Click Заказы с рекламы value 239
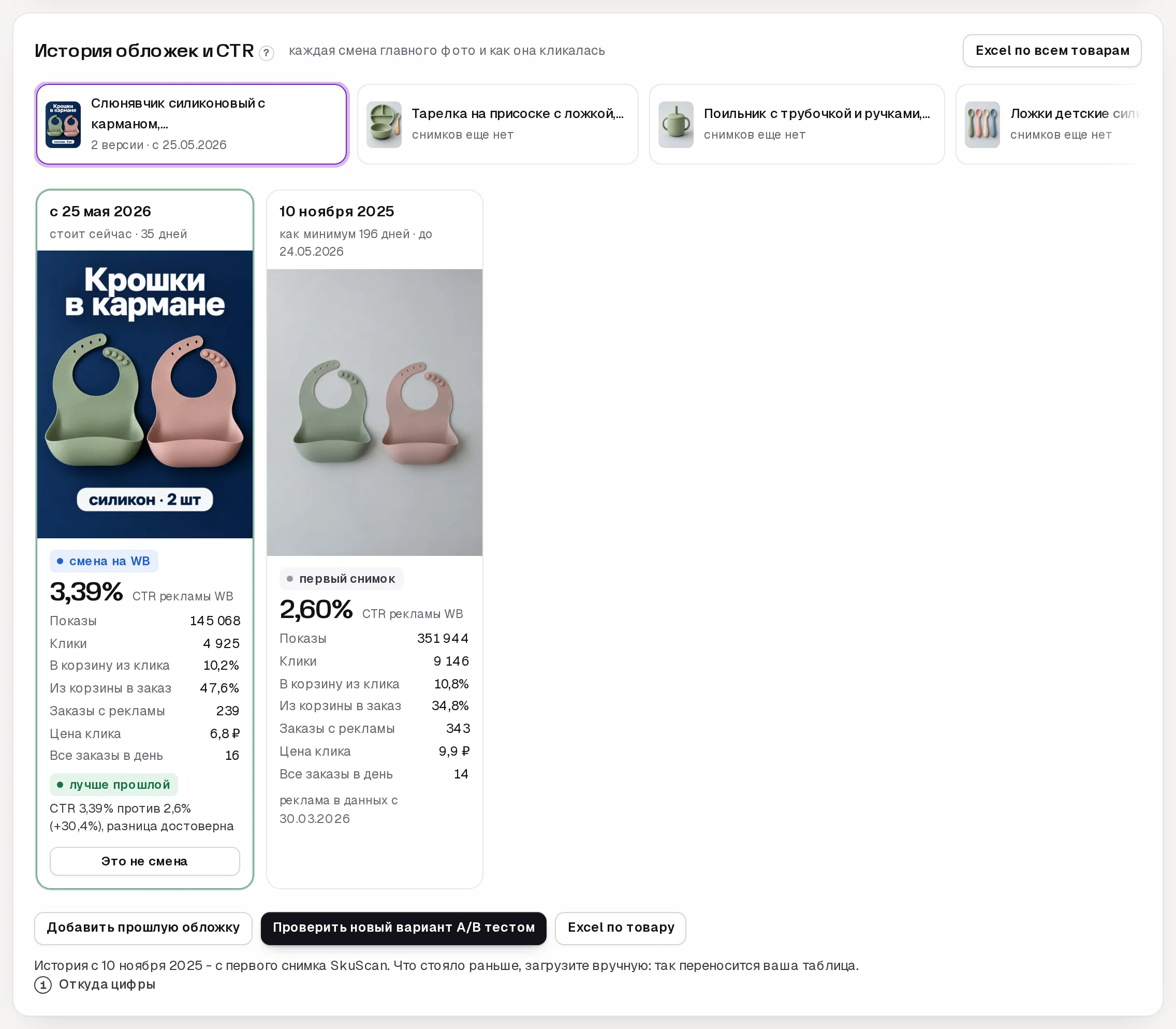This screenshot has height=1029, width=1176. point(228,711)
